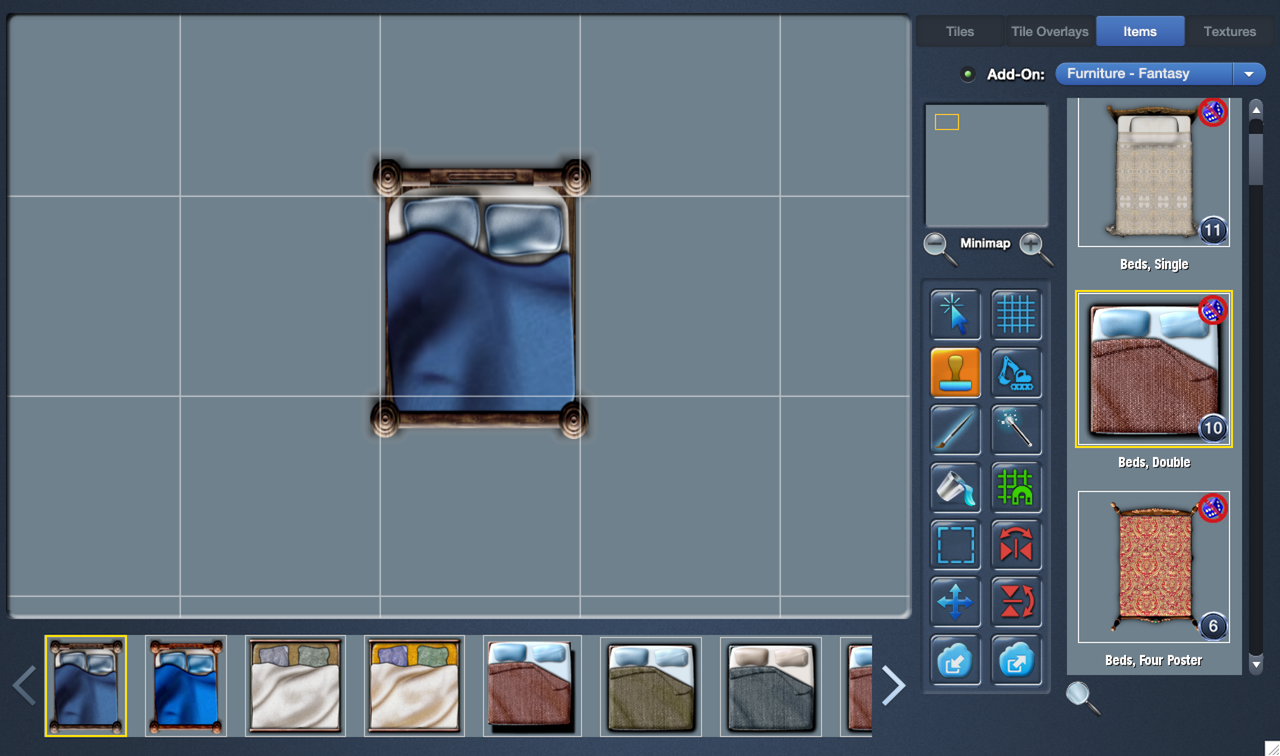
Task: Flip the selected bed vertically
Action: click(x=1016, y=602)
